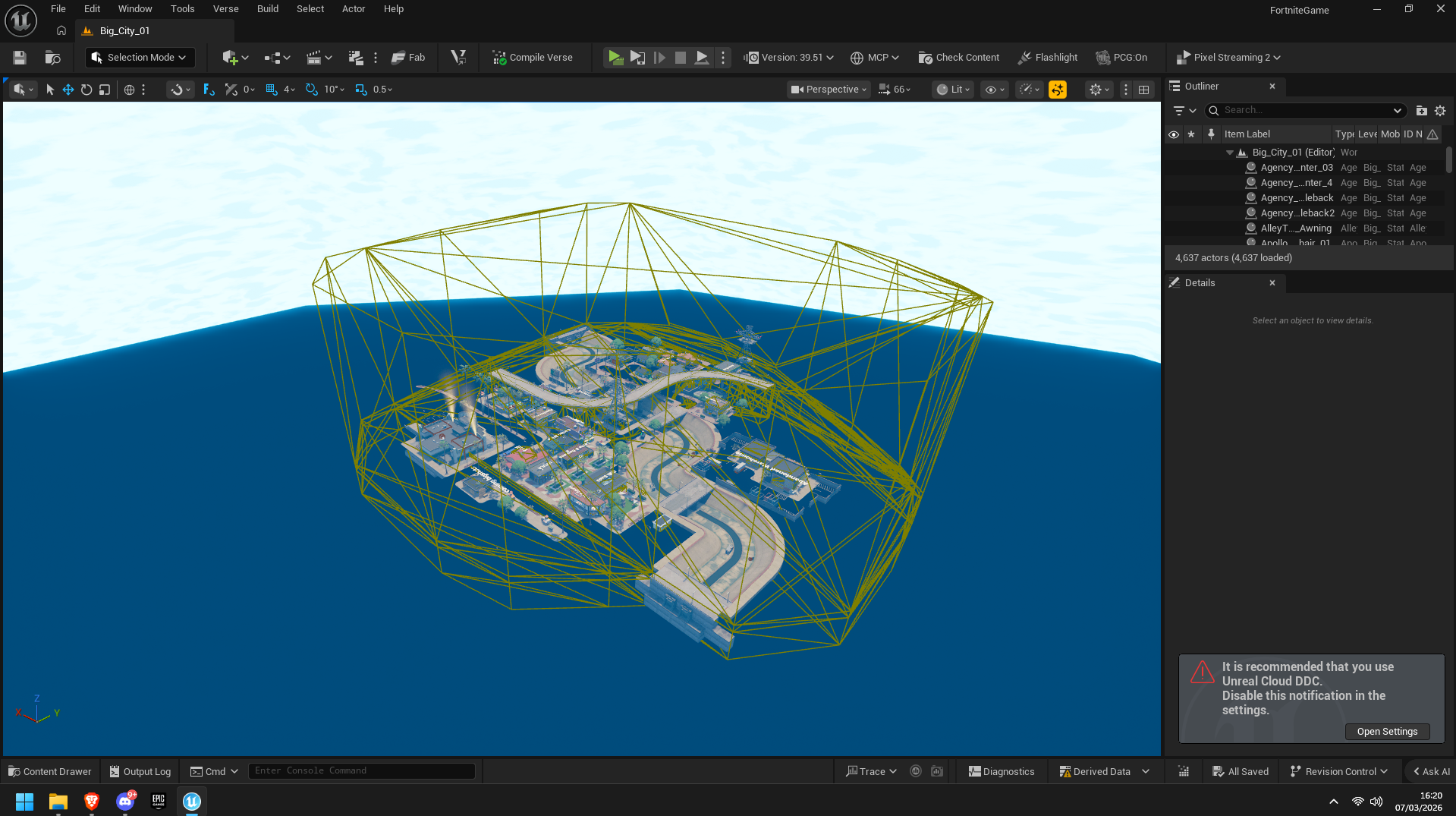Open the Lit view mode dropdown
1456x816 pixels.
(x=952, y=89)
